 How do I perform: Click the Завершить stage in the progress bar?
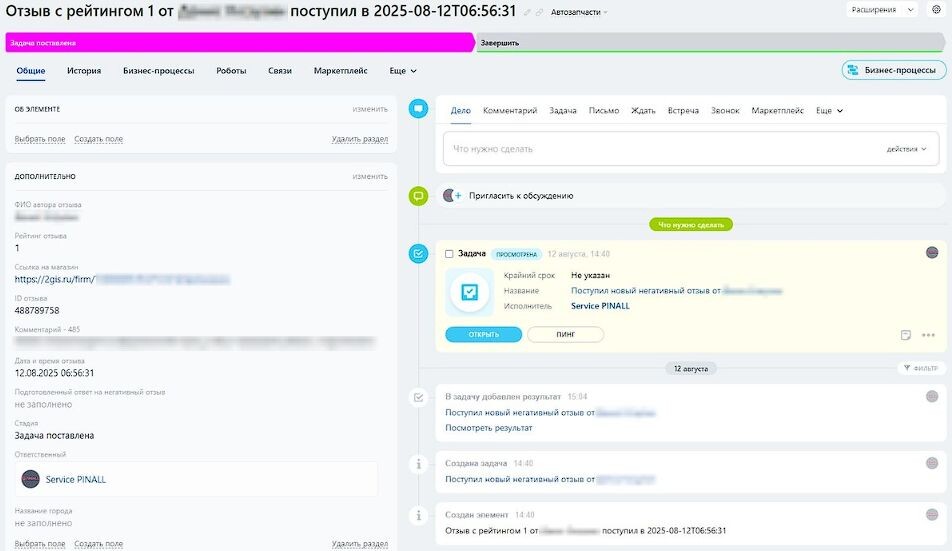pos(500,43)
